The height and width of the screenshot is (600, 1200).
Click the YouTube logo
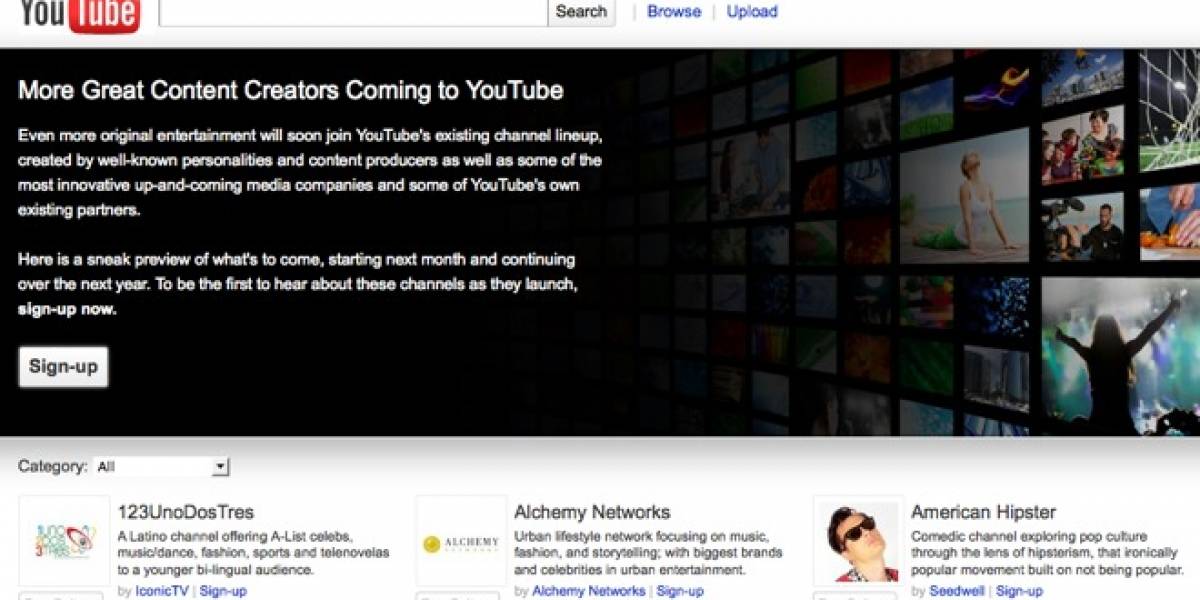click(x=79, y=14)
